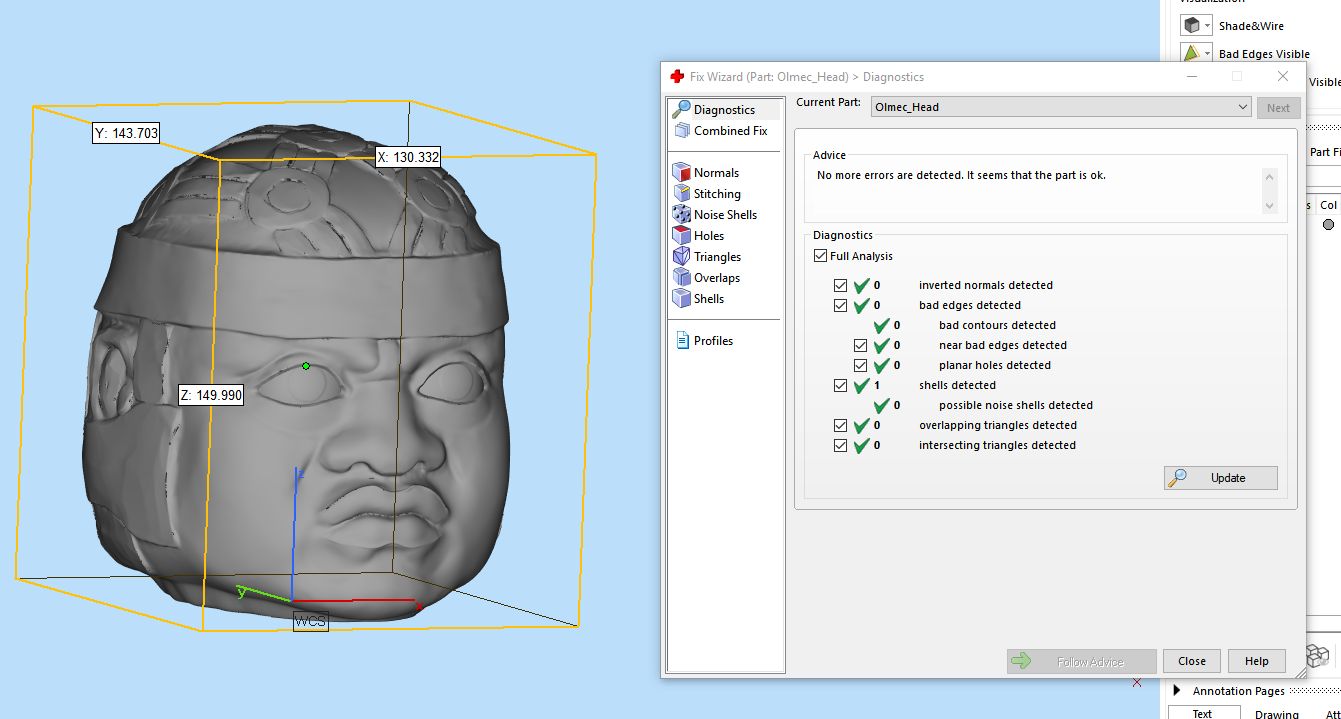Screen dimensions: 1341x719
Task: Open the Current Part dropdown
Action: (1242, 107)
